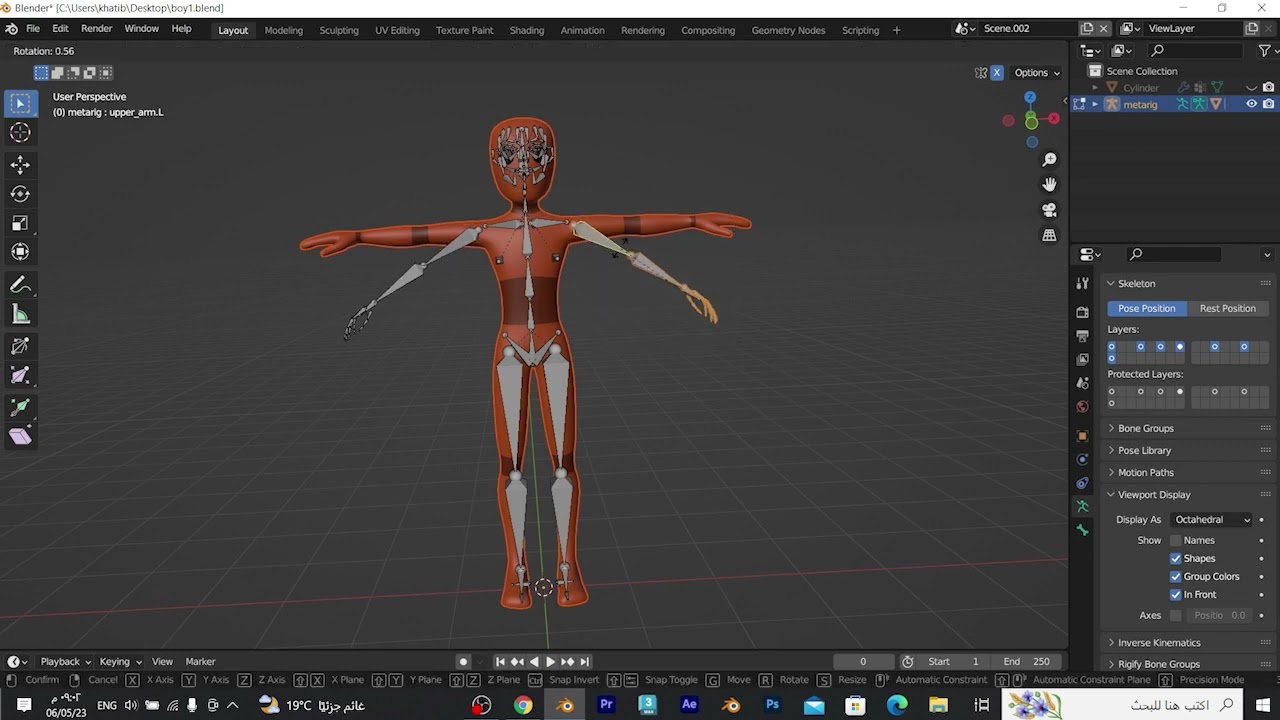Screen dimensions: 1280x720
Task: Switch to Pose Position
Action: pos(1147,309)
